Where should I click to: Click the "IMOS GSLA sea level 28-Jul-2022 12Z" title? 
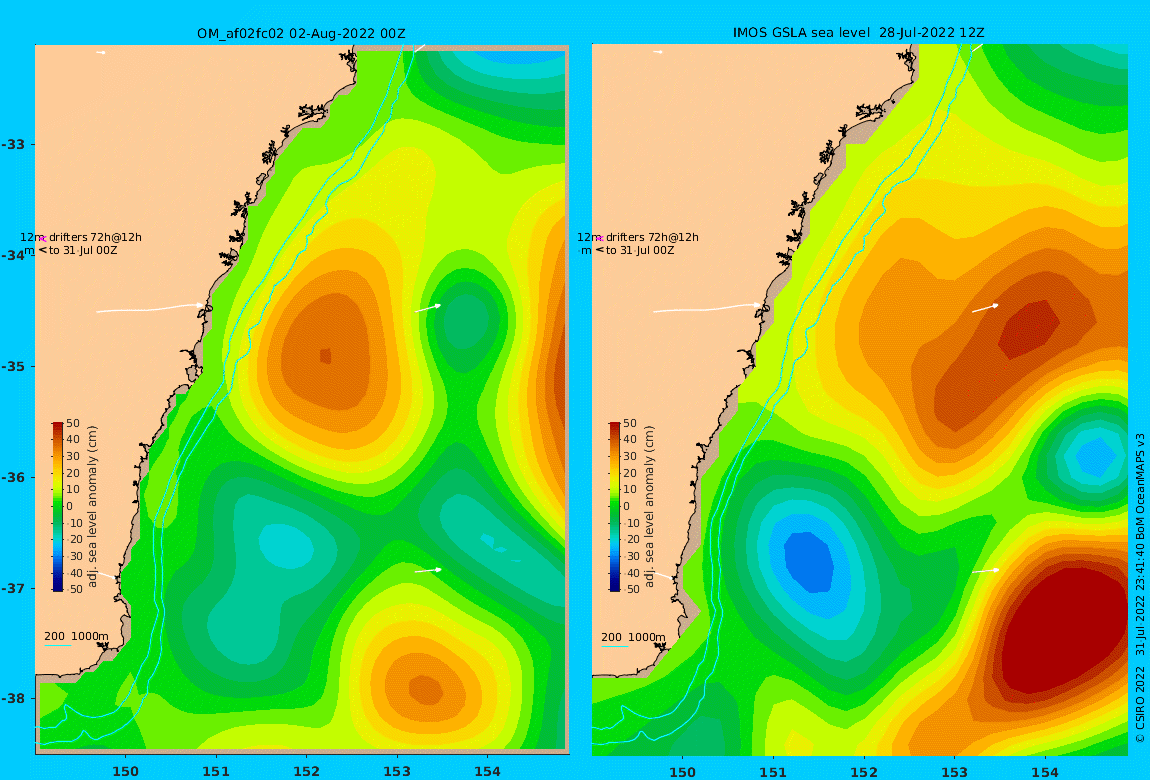859,33
